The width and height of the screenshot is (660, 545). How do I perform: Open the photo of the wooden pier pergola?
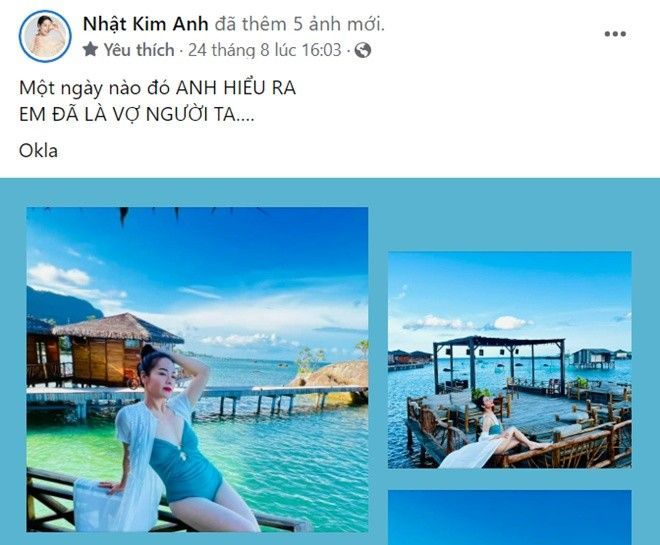click(x=510, y=360)
